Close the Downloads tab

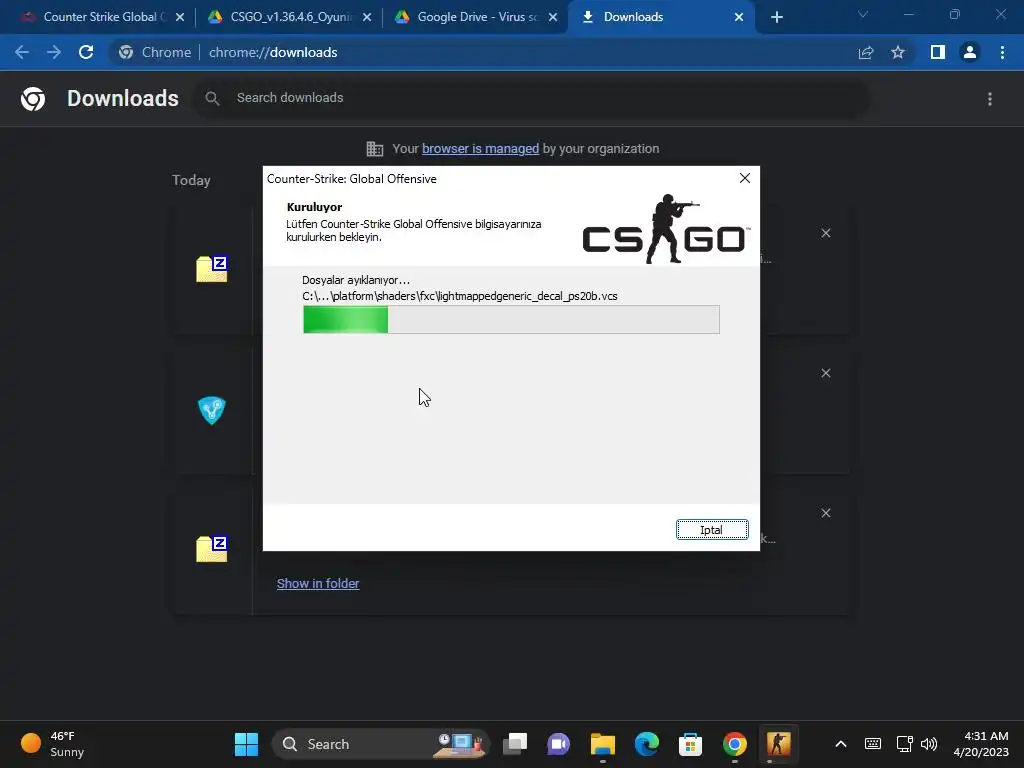click(739, 17)
